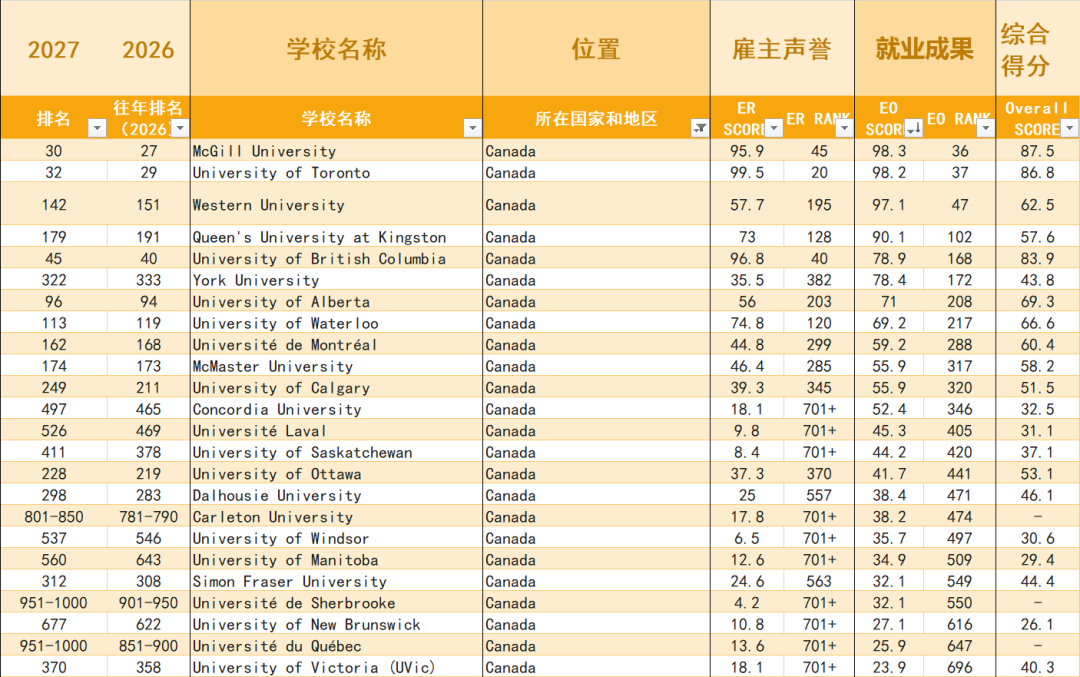Open the orange 学校名称 column filter dropdown
1080x677 pixels.
click(472, 128)
